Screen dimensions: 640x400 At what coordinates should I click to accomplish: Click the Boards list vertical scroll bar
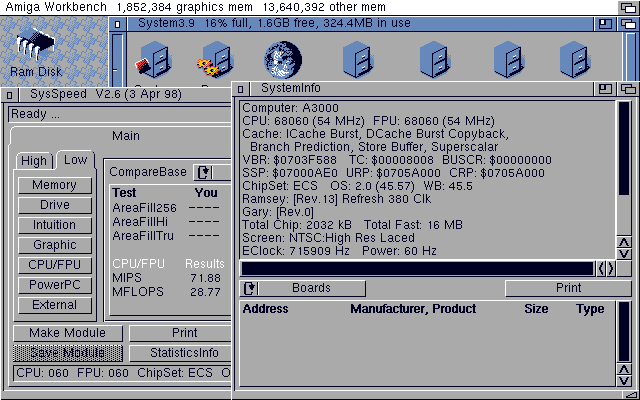point(624,332)
